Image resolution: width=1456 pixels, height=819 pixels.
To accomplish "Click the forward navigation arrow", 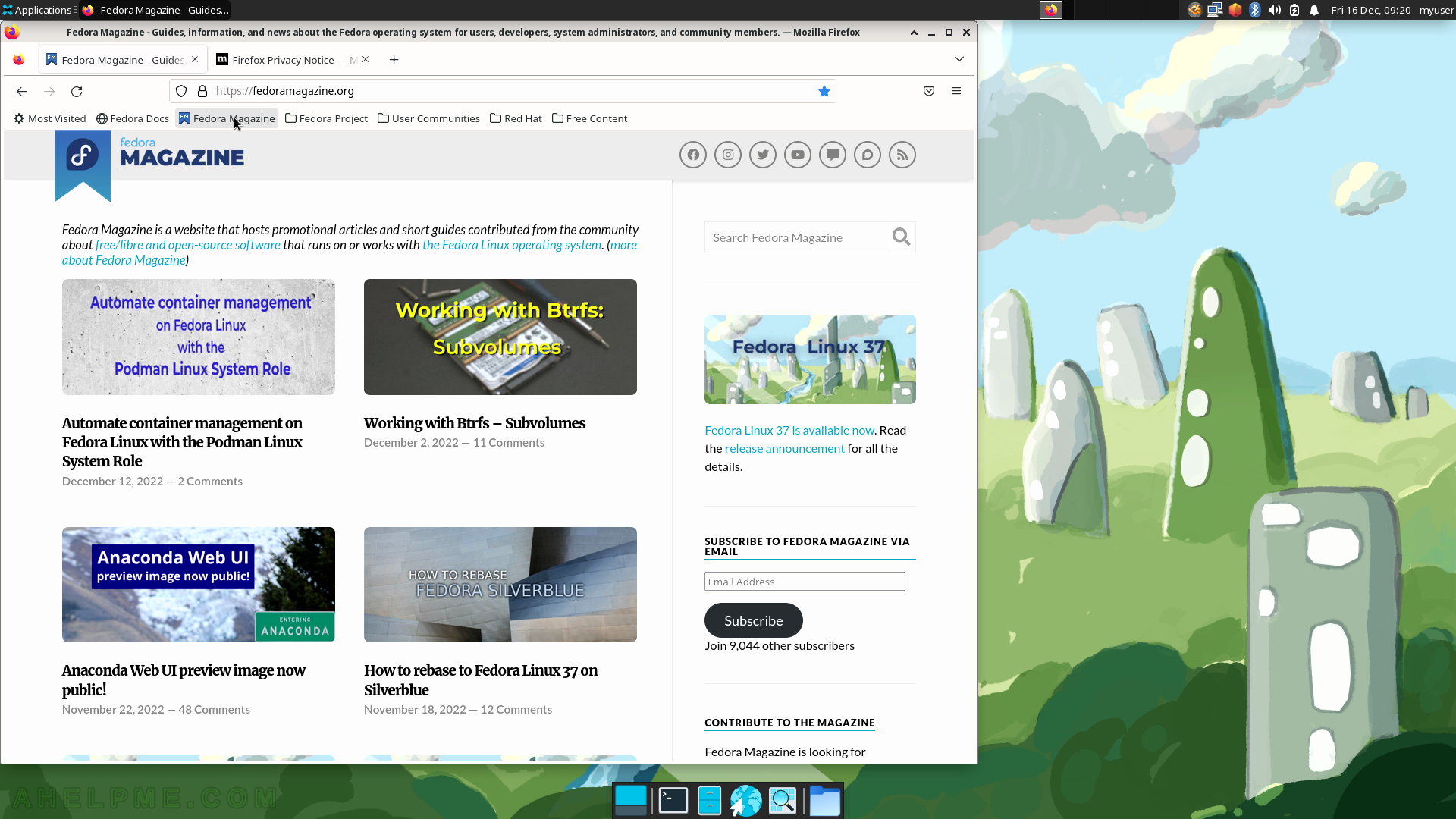I will (49, 91).
